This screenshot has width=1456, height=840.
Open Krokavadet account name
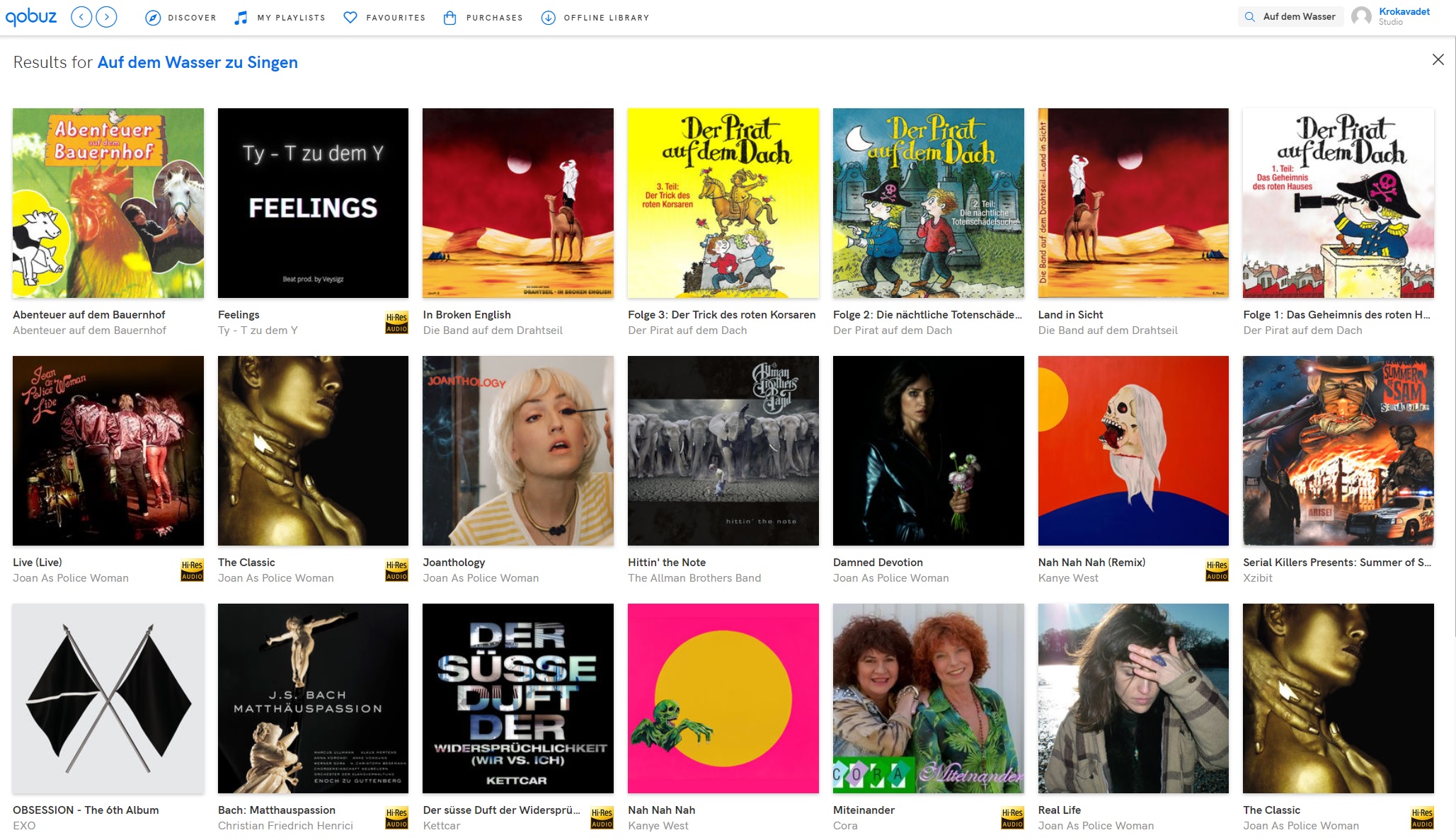coord(1404,11)
